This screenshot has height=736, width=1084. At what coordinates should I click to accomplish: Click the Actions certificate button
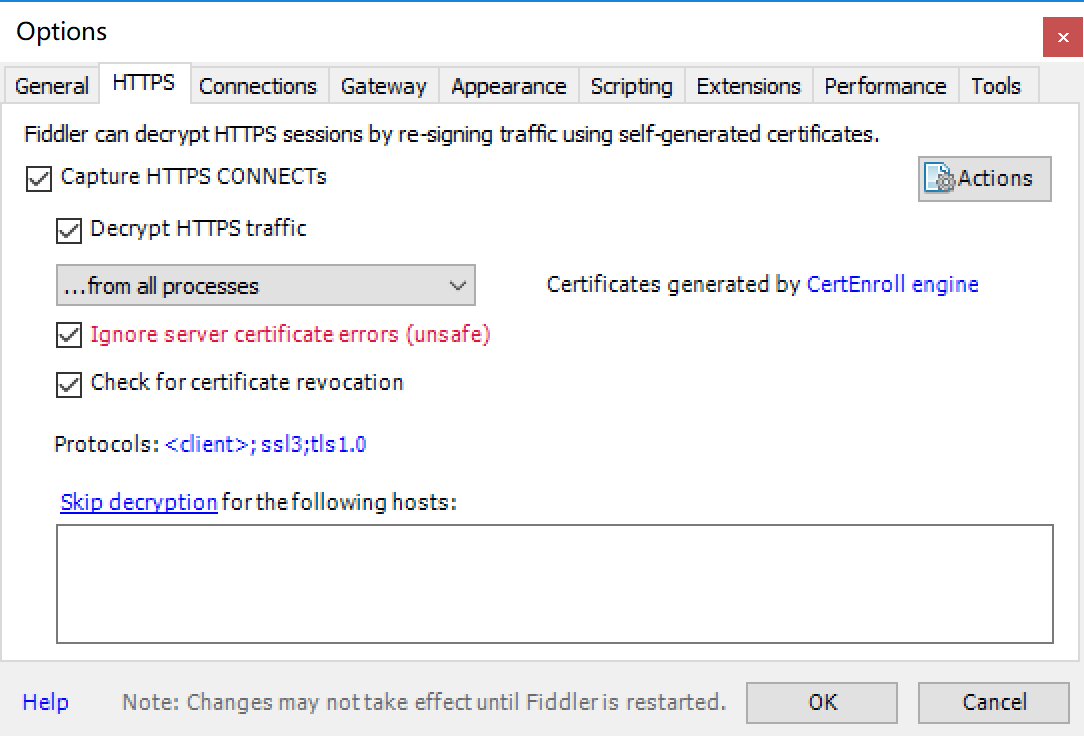984,178
